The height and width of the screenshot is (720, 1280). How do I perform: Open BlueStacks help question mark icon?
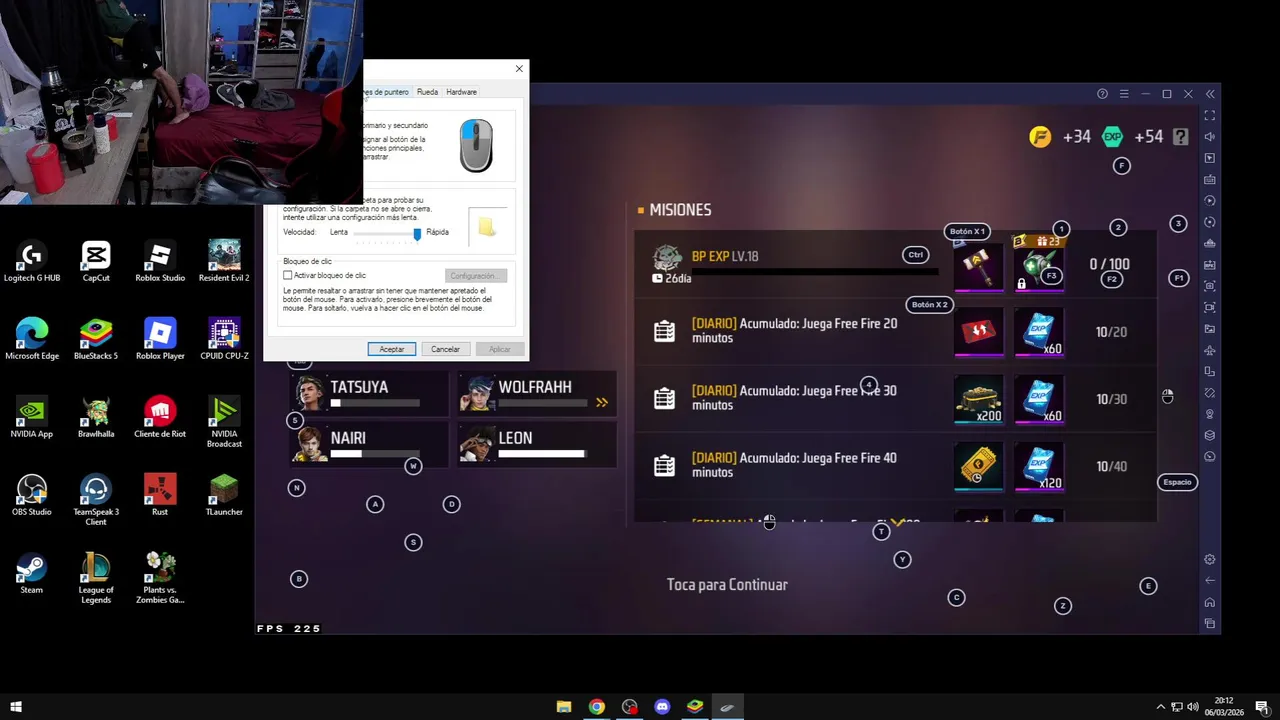pyautogui.click(x=1102, y=94)
